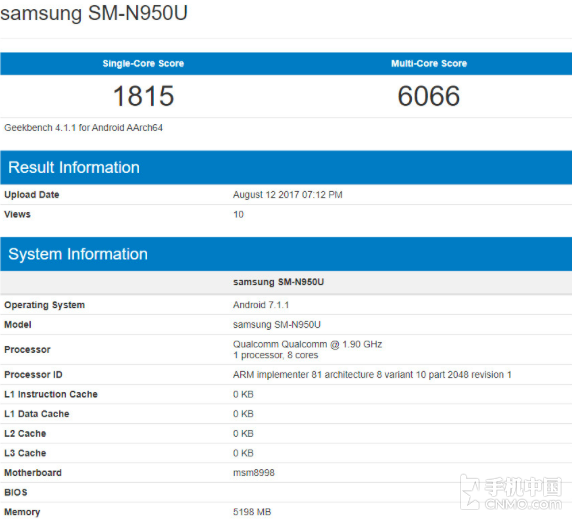Click the L3 Cache 0 KB value
Viewport: 572px width, 520px height.
pyautogui.click(x=243, y=453)
